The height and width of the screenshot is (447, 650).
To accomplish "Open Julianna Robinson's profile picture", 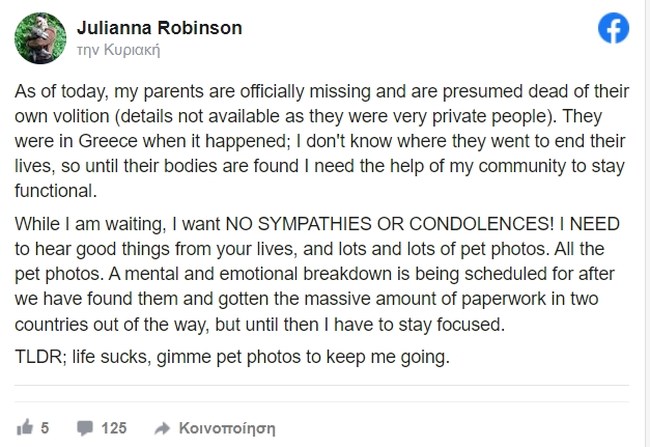I will point(33,37).
